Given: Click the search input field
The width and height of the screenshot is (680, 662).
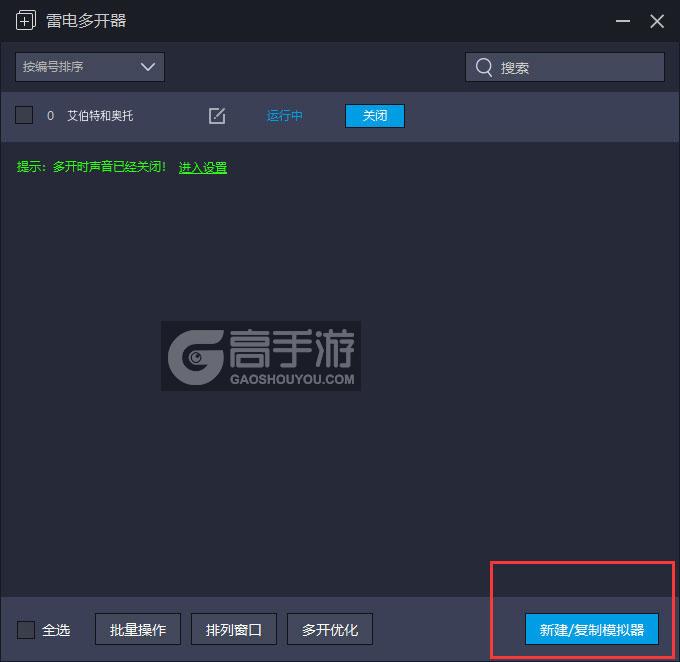Looking at the screenshot, I should point(565,67).
